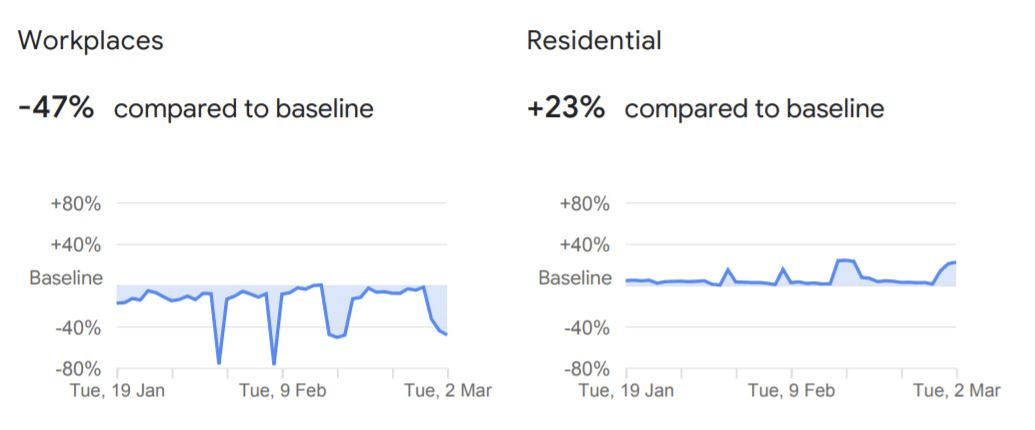This screenshot has width=1035, height=430.
Task: Select the +23% residential value
Action: tap(566, 108)
